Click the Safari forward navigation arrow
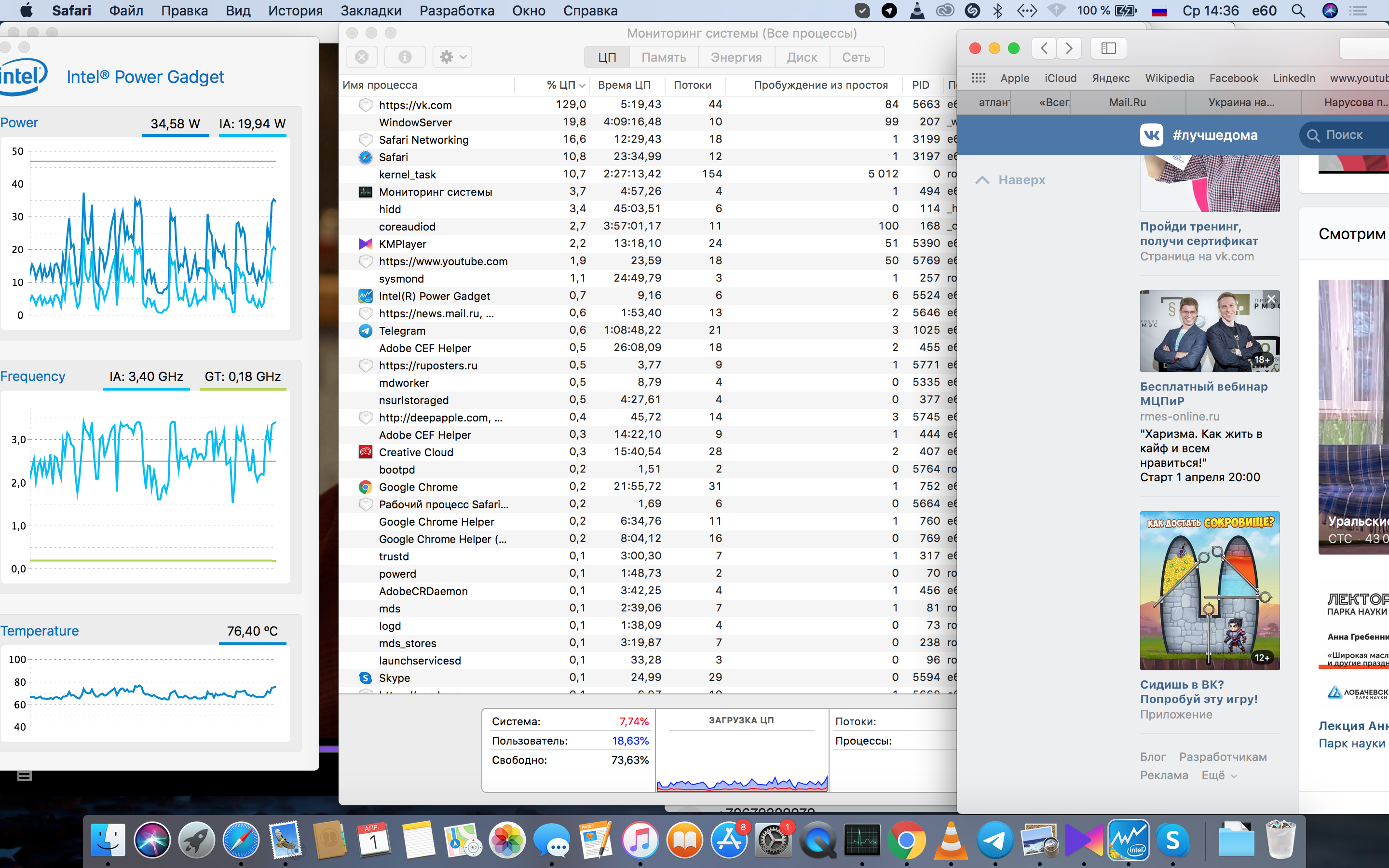This screenshot has height=868, width=1389. tap(1069, 48)
